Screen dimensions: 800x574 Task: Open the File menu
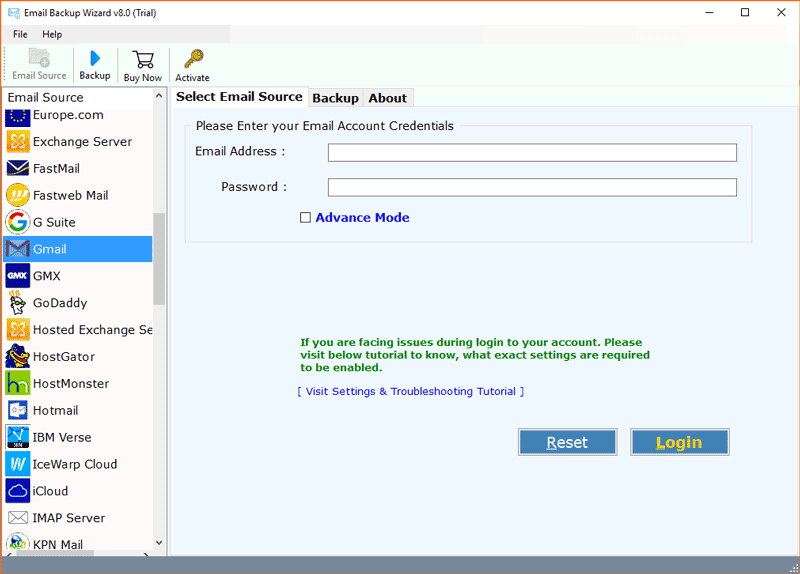20,34
